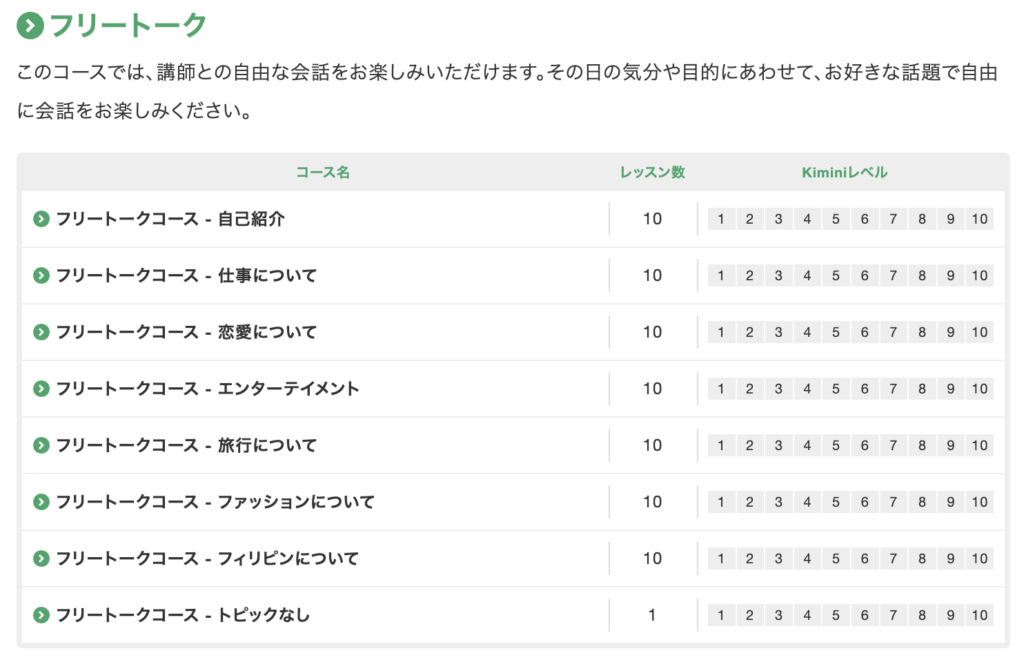This screenshot has width=1024, height=660.
Task: Click arrow icon next to 旅行について course
Action: click(41, 445)
